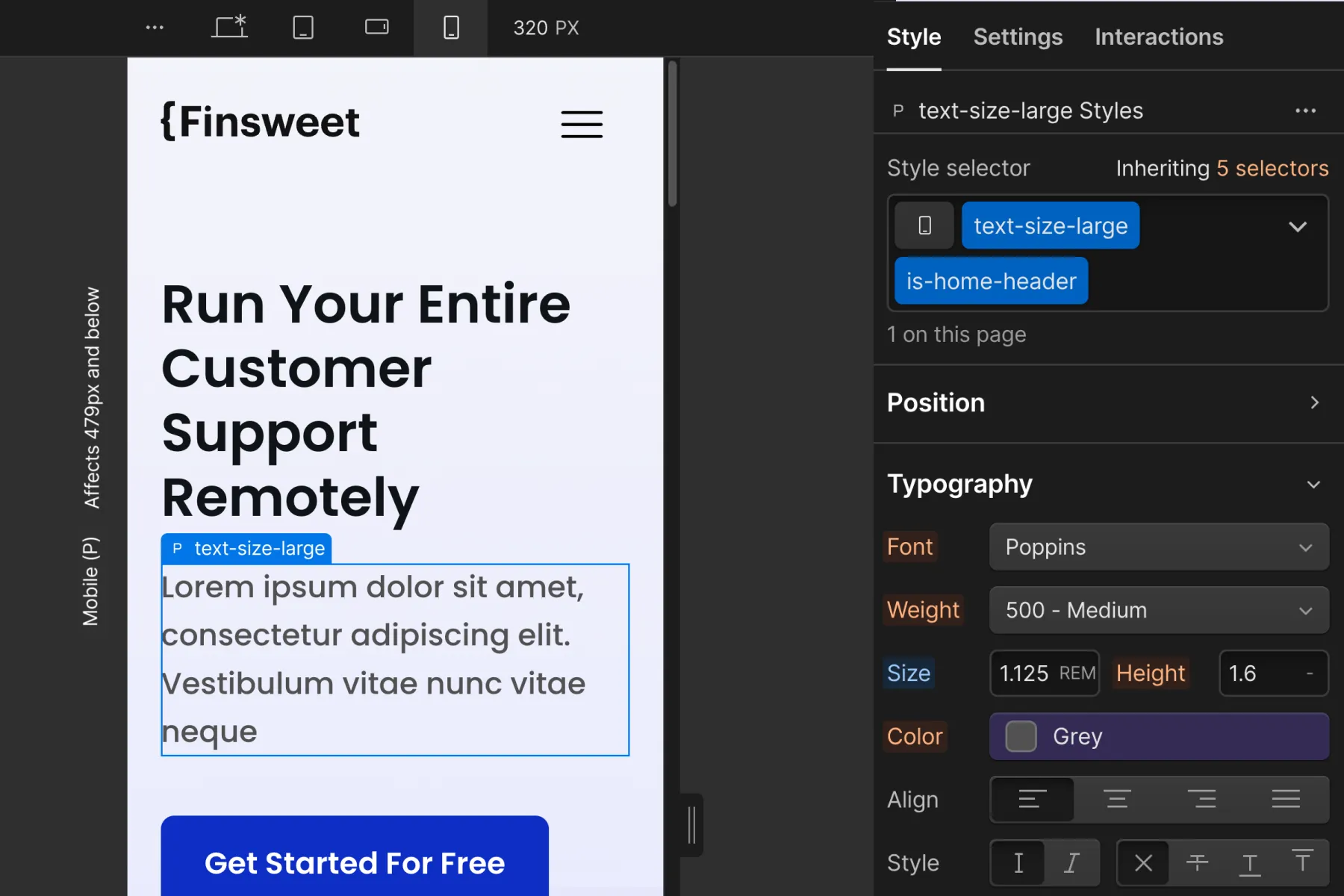Switch to the Interactions tab
1344x896 pixels.
(1159, 37)
